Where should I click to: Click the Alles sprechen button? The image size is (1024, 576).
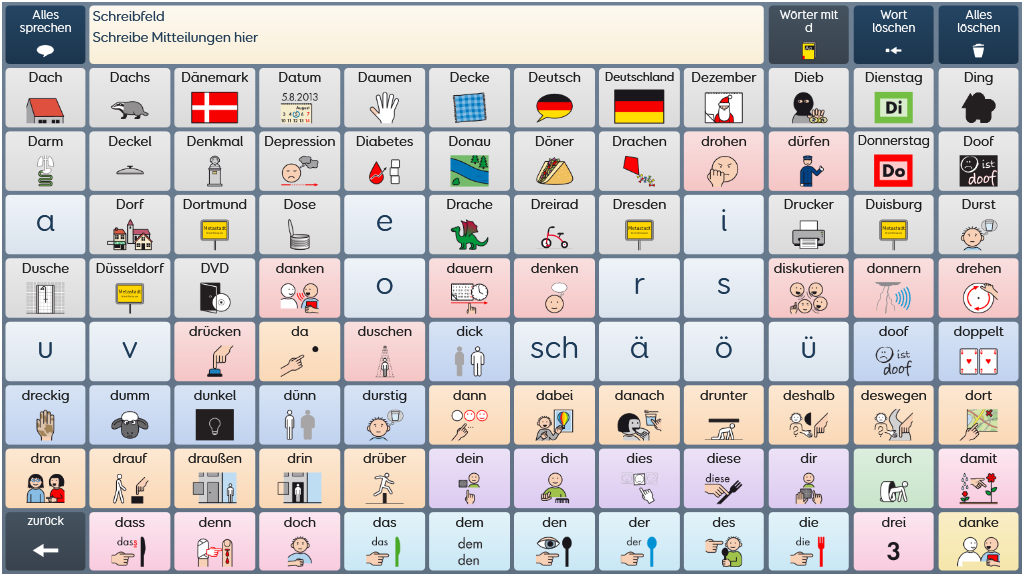[45, 35]
